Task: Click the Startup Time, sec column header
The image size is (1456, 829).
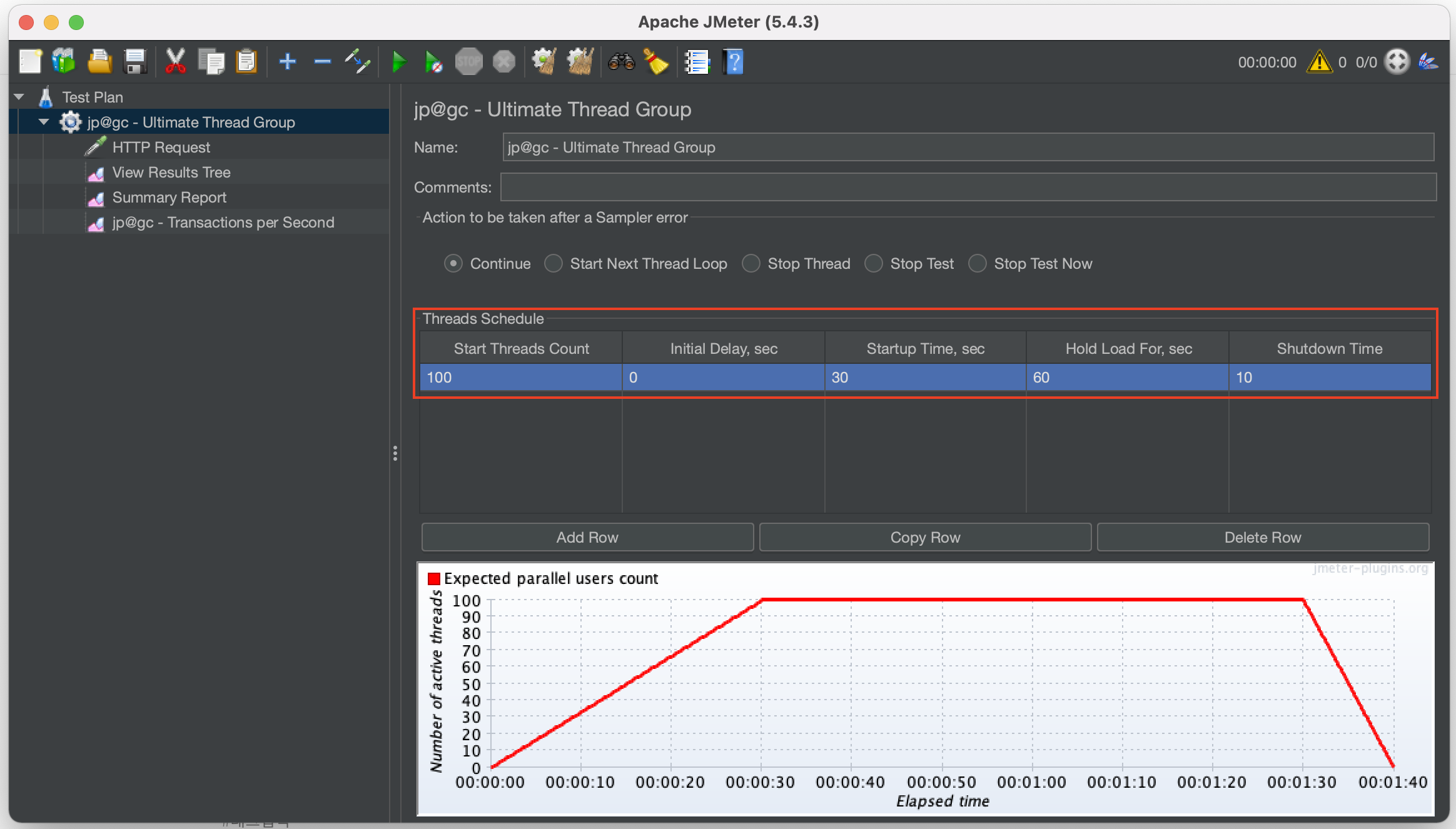Action: coord(926,348)
